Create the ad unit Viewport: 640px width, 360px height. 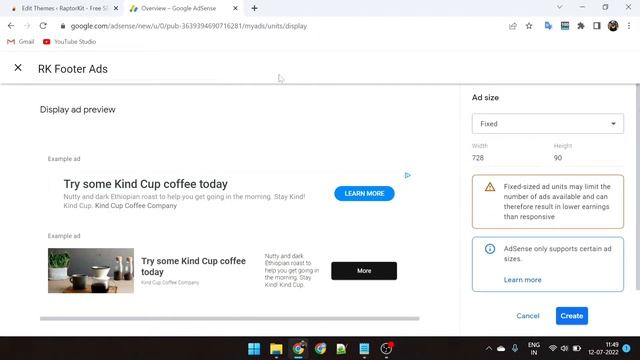pyautogui.click(x=571, y=316)
